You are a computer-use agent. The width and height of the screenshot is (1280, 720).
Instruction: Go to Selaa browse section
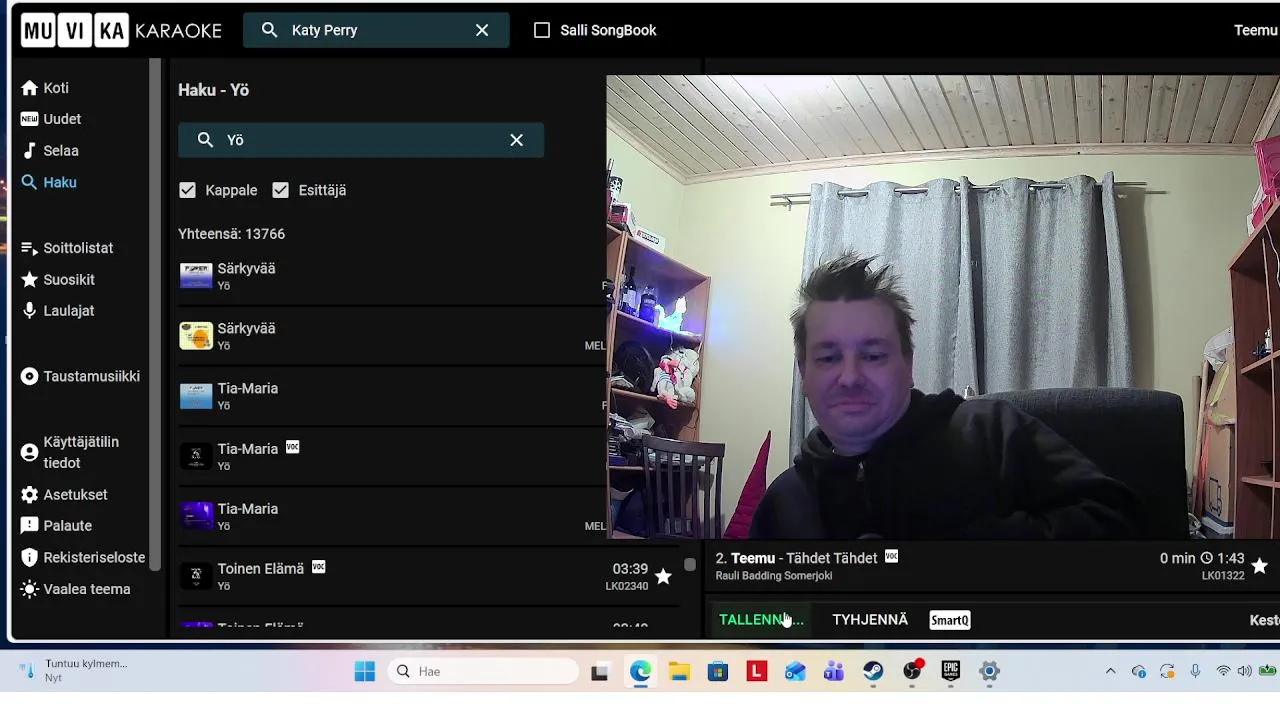click(x=50, y=151)
